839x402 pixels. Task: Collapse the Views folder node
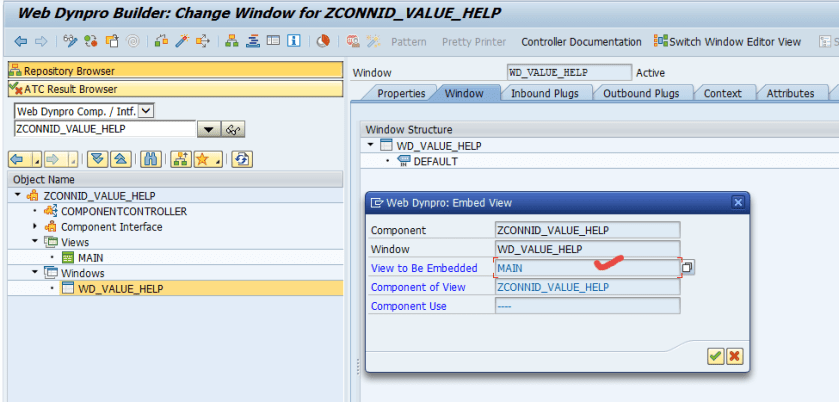[35, 242]
